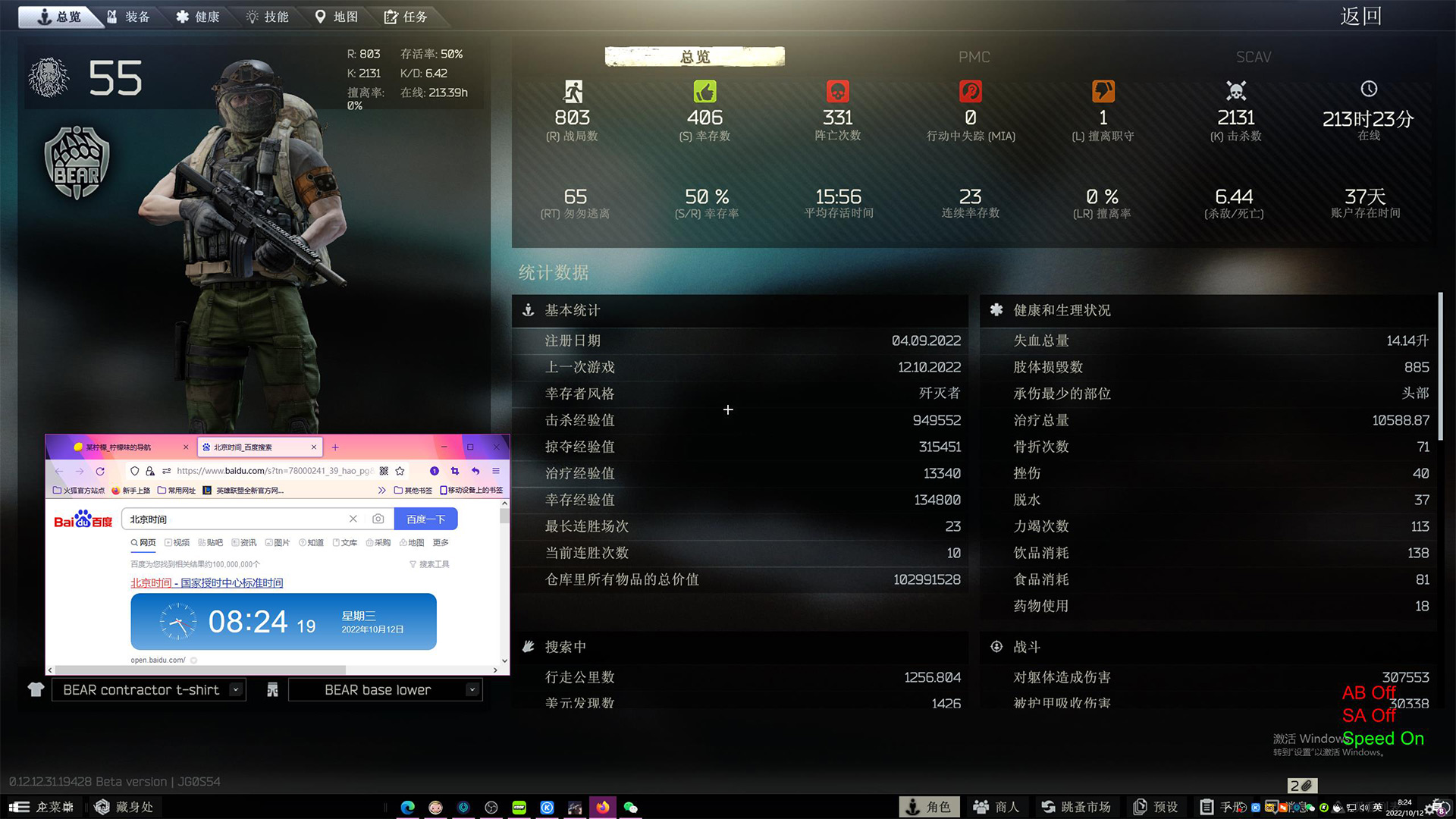
Task: Select the SCAV statistics tab
Action: [1253, 57]
